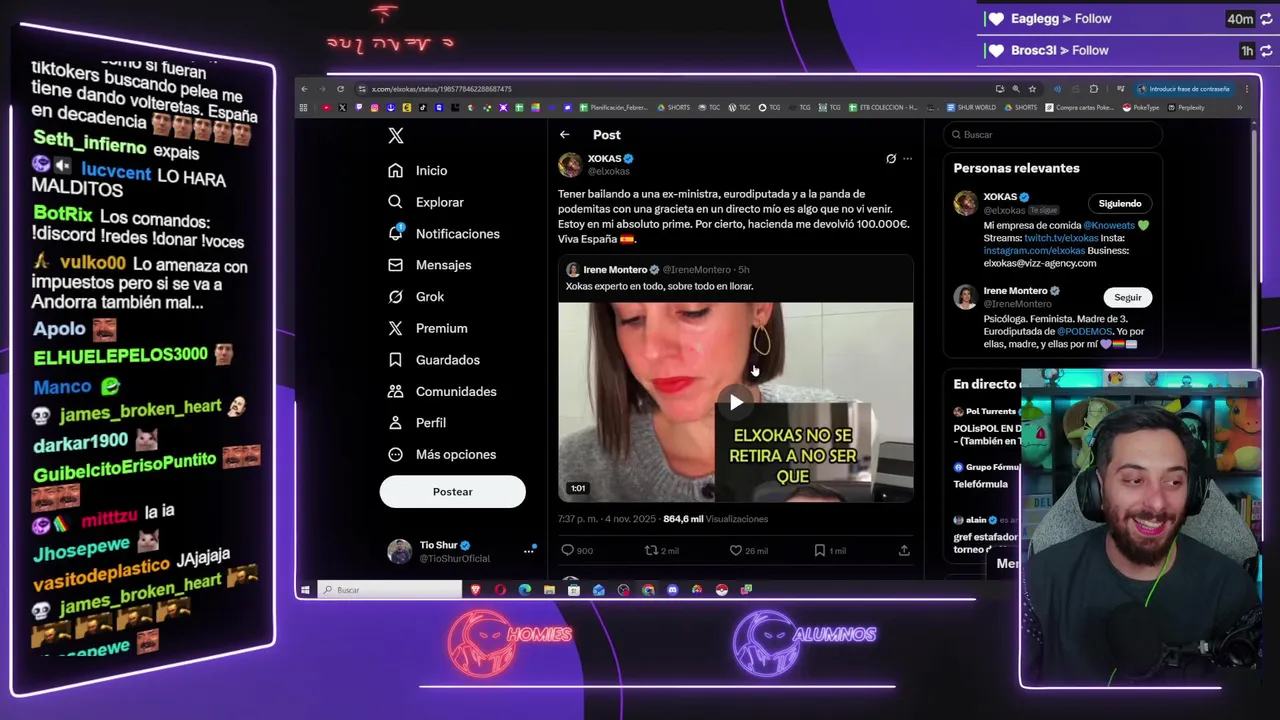Open Opera browser in taskbar

tap(500, 590)
